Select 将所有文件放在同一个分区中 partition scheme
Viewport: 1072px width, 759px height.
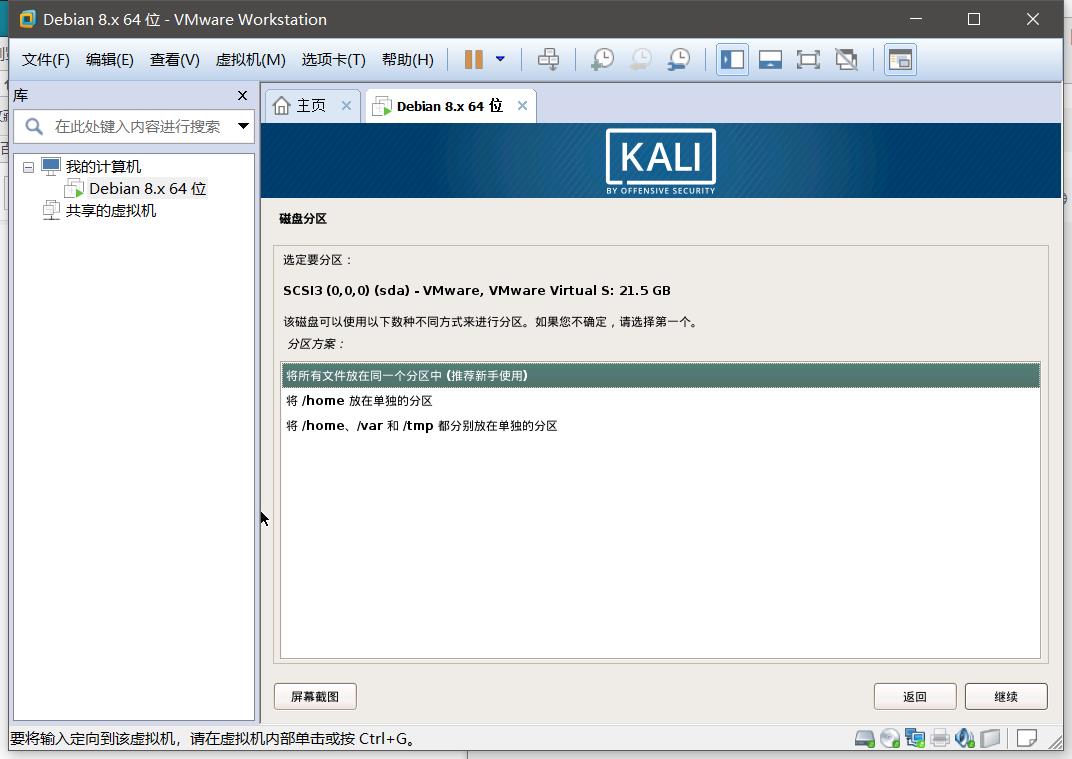(x=660, y=375)
